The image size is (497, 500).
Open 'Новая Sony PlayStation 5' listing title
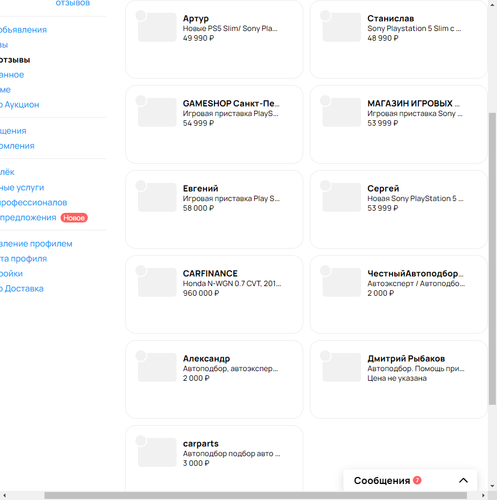pos(415,198)
